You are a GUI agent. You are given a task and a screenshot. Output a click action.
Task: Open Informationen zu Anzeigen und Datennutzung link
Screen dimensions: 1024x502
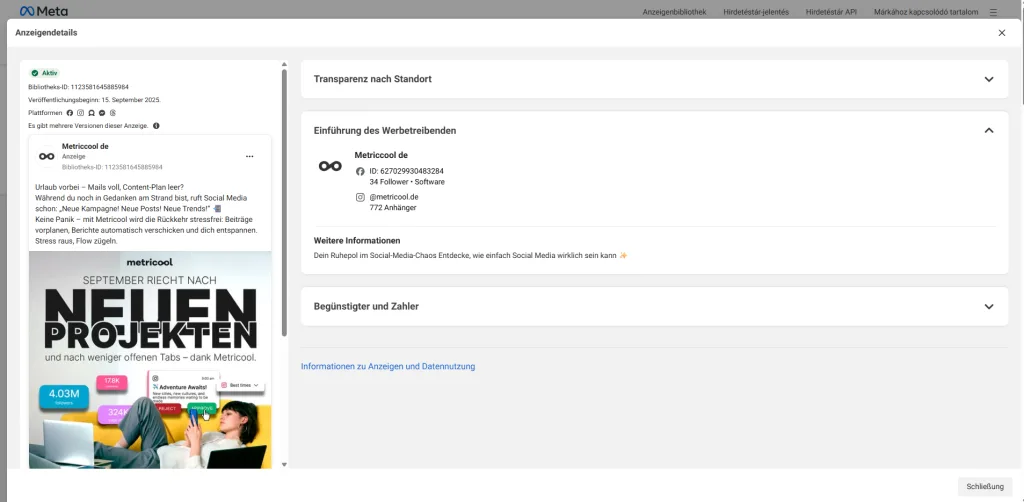click(x=388, y=366)
